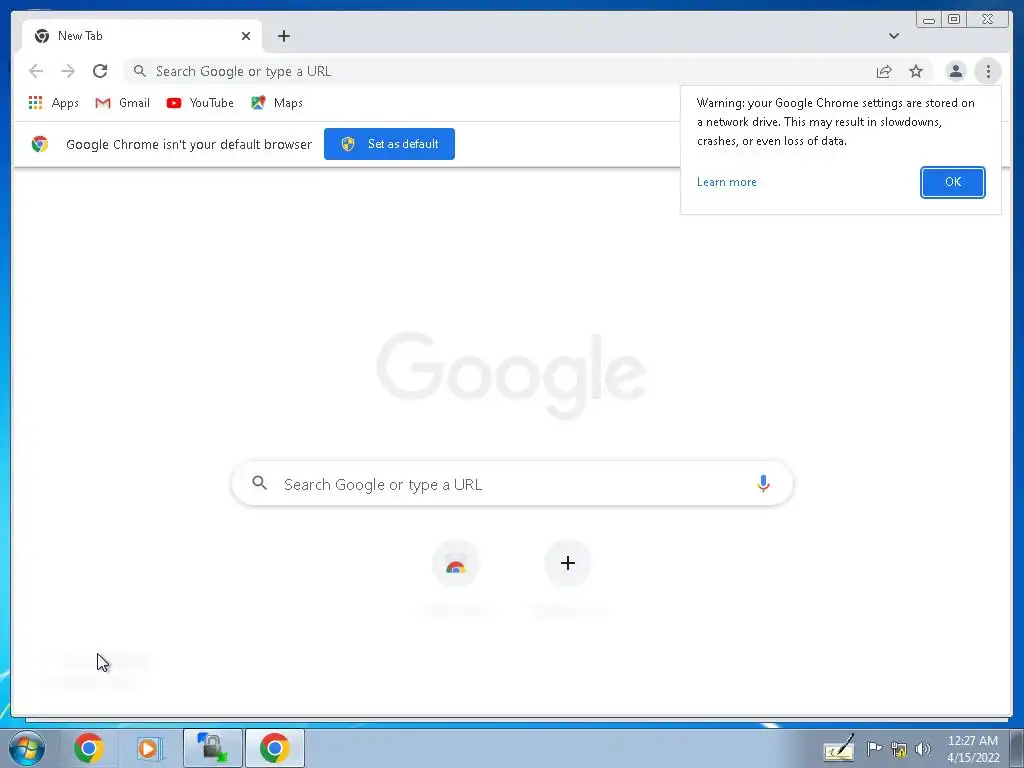Expand the tab search chevron

coord(893,36)
